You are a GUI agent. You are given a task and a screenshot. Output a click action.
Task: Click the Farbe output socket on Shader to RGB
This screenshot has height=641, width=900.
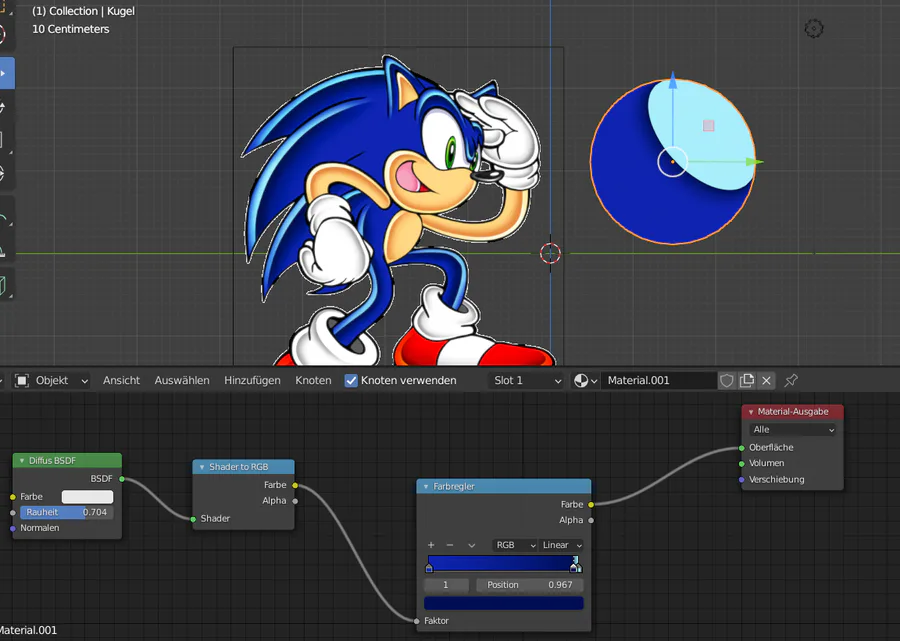coord(295,485)
